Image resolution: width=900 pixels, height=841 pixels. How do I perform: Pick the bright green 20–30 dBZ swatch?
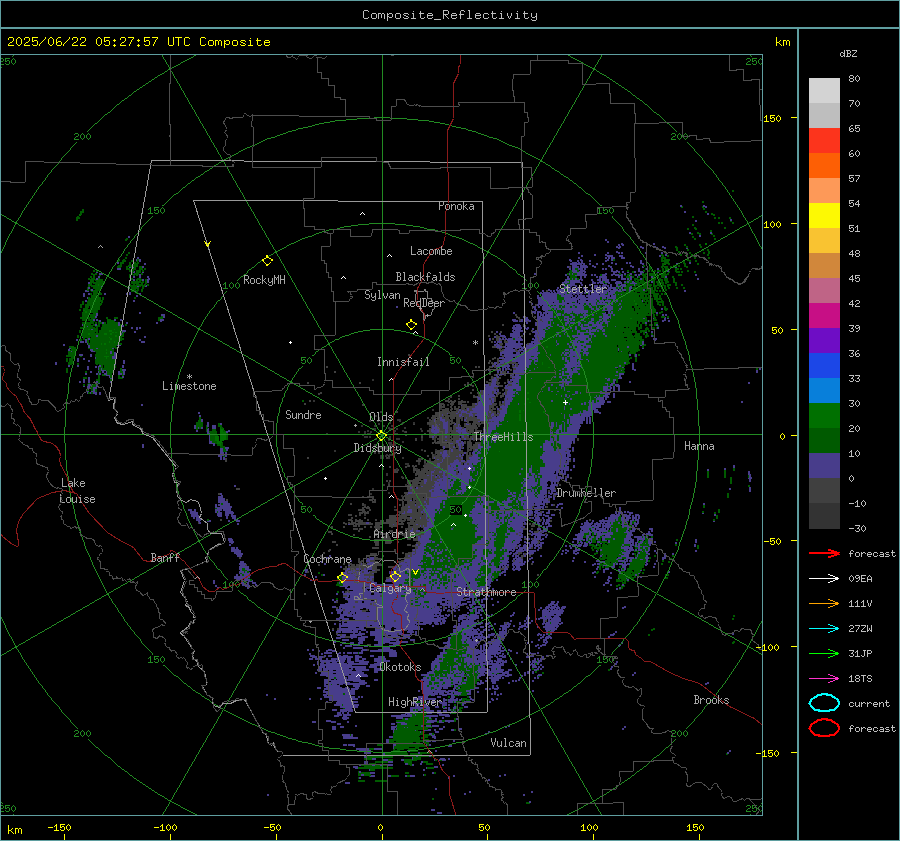824,416
